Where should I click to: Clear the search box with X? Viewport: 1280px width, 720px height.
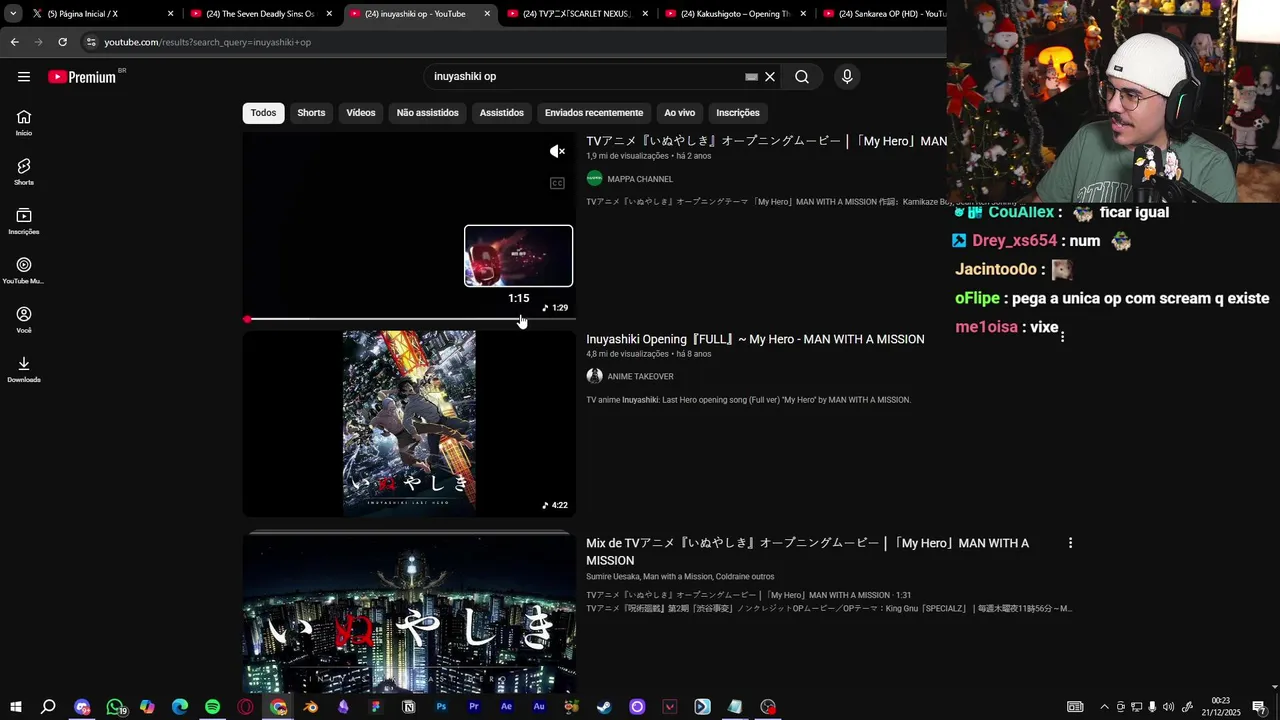coord(770,77)
